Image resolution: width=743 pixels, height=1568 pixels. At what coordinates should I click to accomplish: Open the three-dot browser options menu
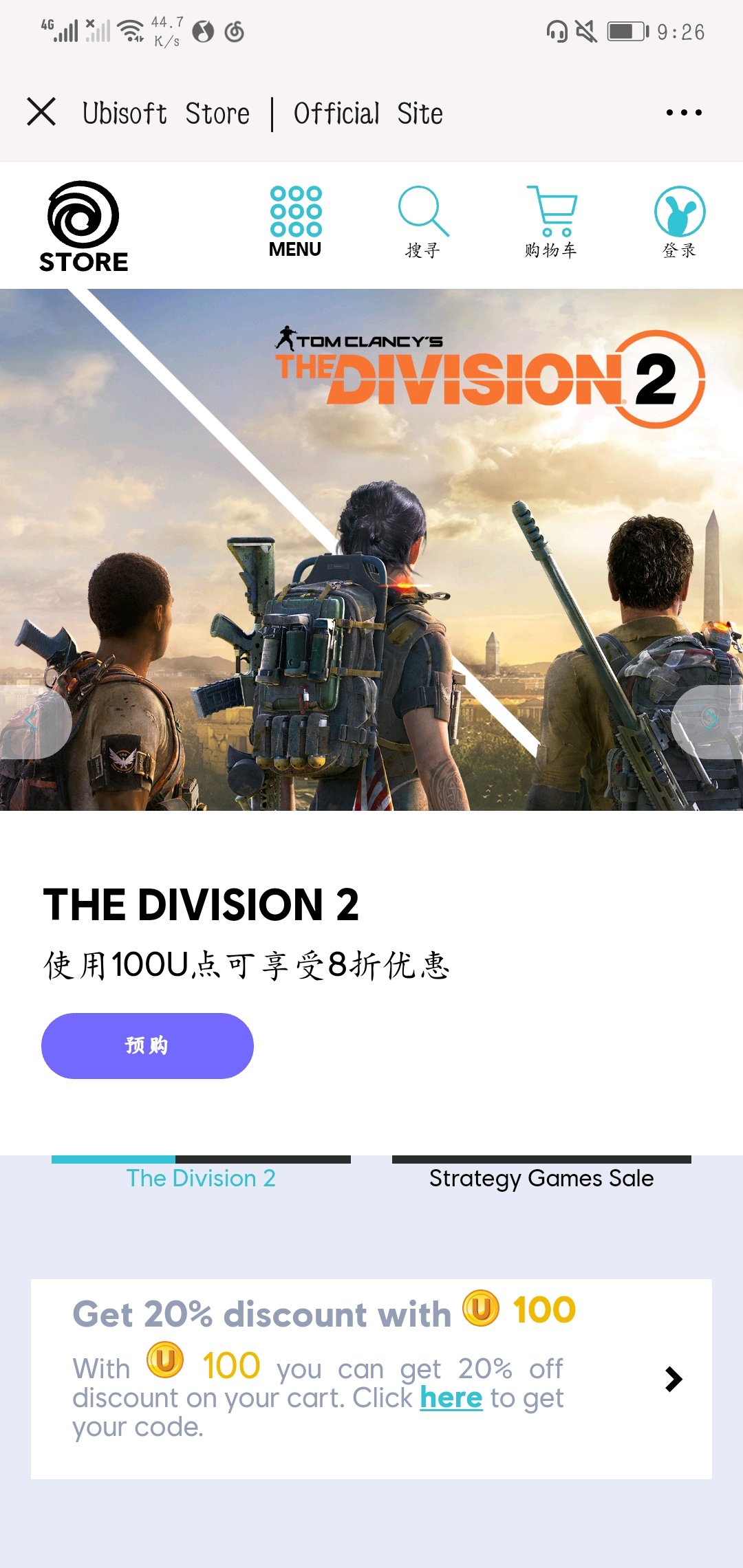coord(684,112)
